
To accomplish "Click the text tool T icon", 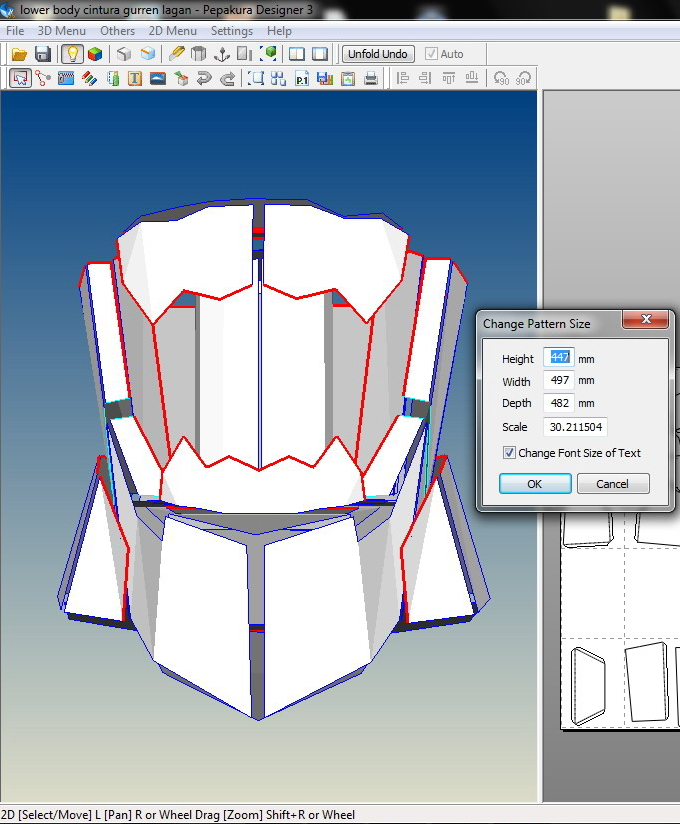I will 134,78.
